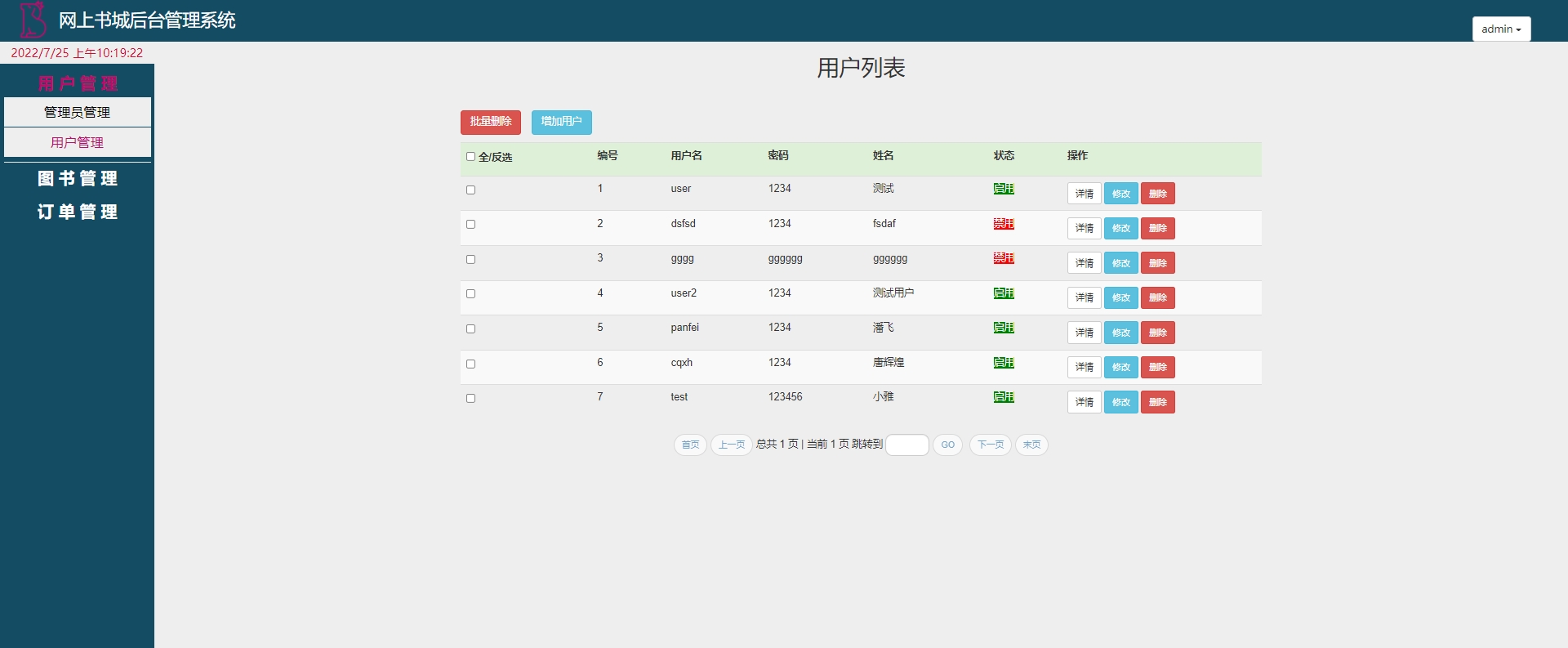
Task: Click the page jump input field
Action: [x=906, y=445]
